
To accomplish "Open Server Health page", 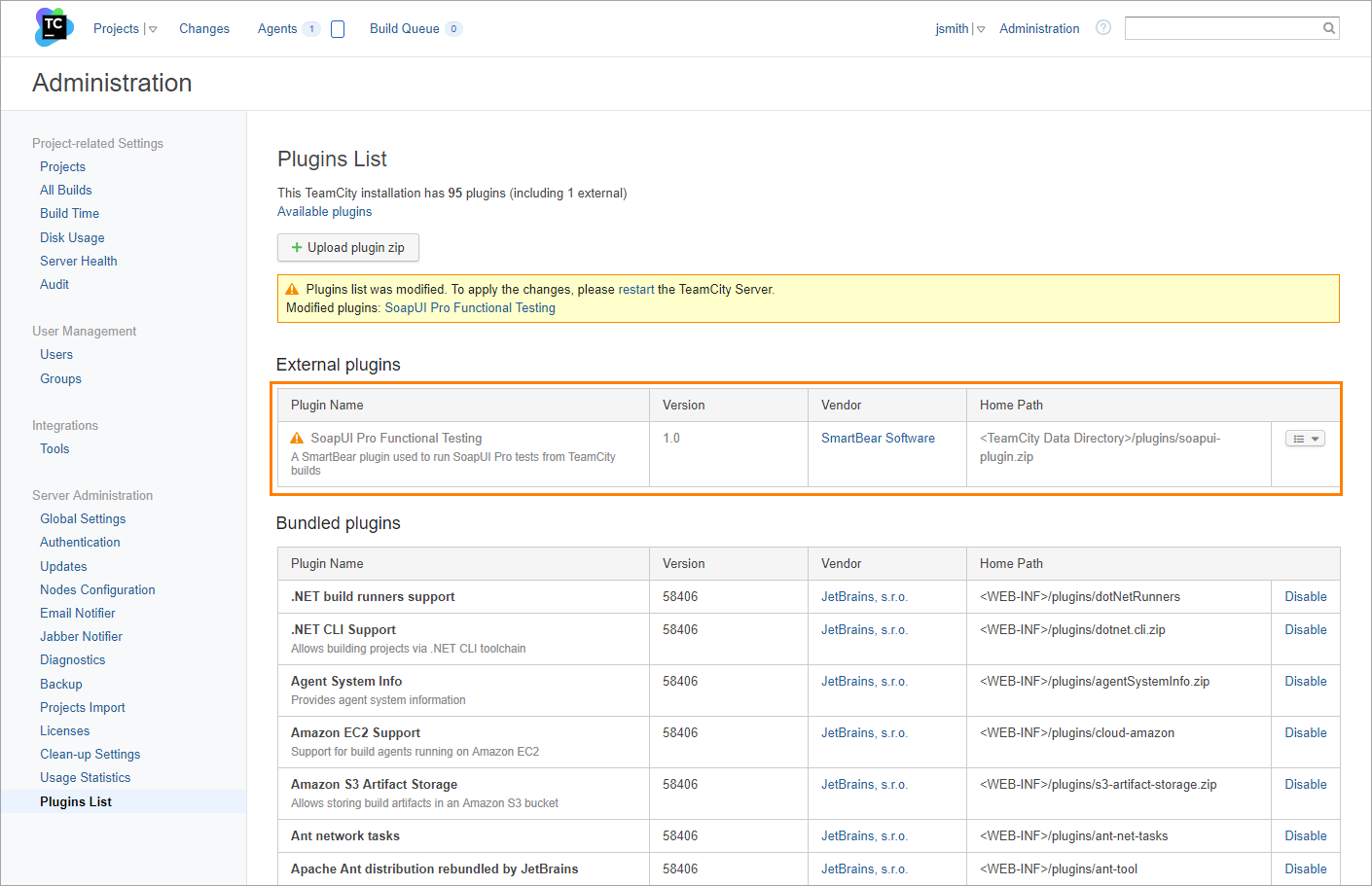I will click(78, 261).
